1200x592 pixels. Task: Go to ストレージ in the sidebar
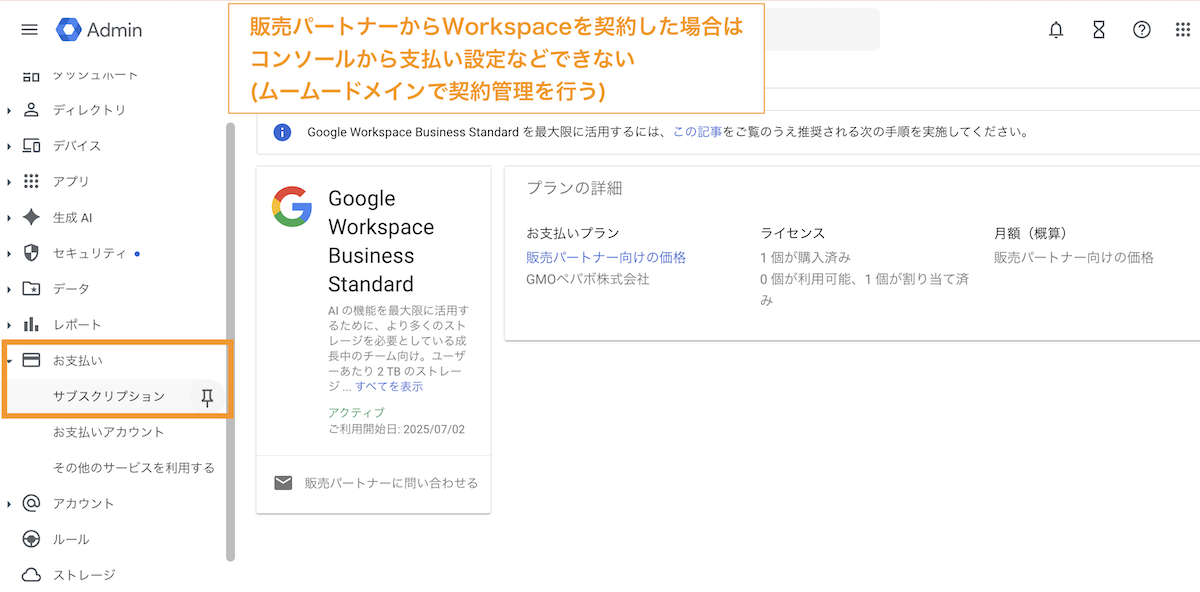84,575
